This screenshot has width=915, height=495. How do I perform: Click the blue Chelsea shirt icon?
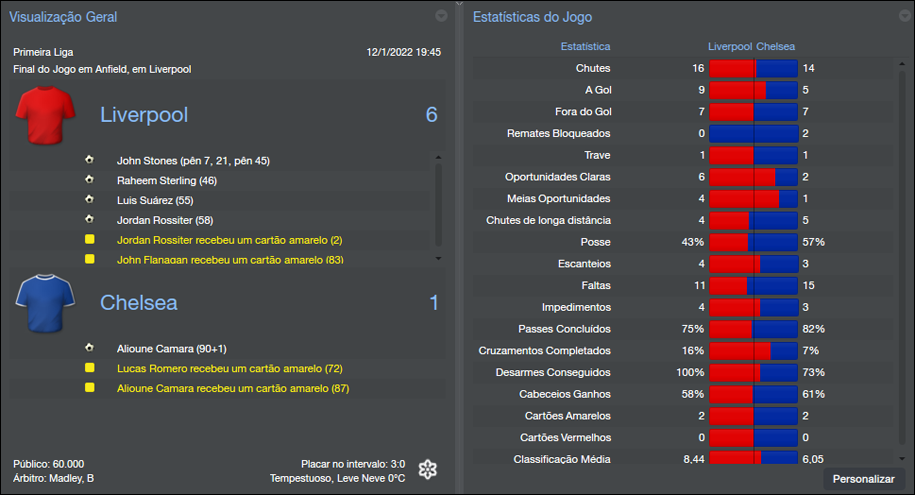point(44,303)
